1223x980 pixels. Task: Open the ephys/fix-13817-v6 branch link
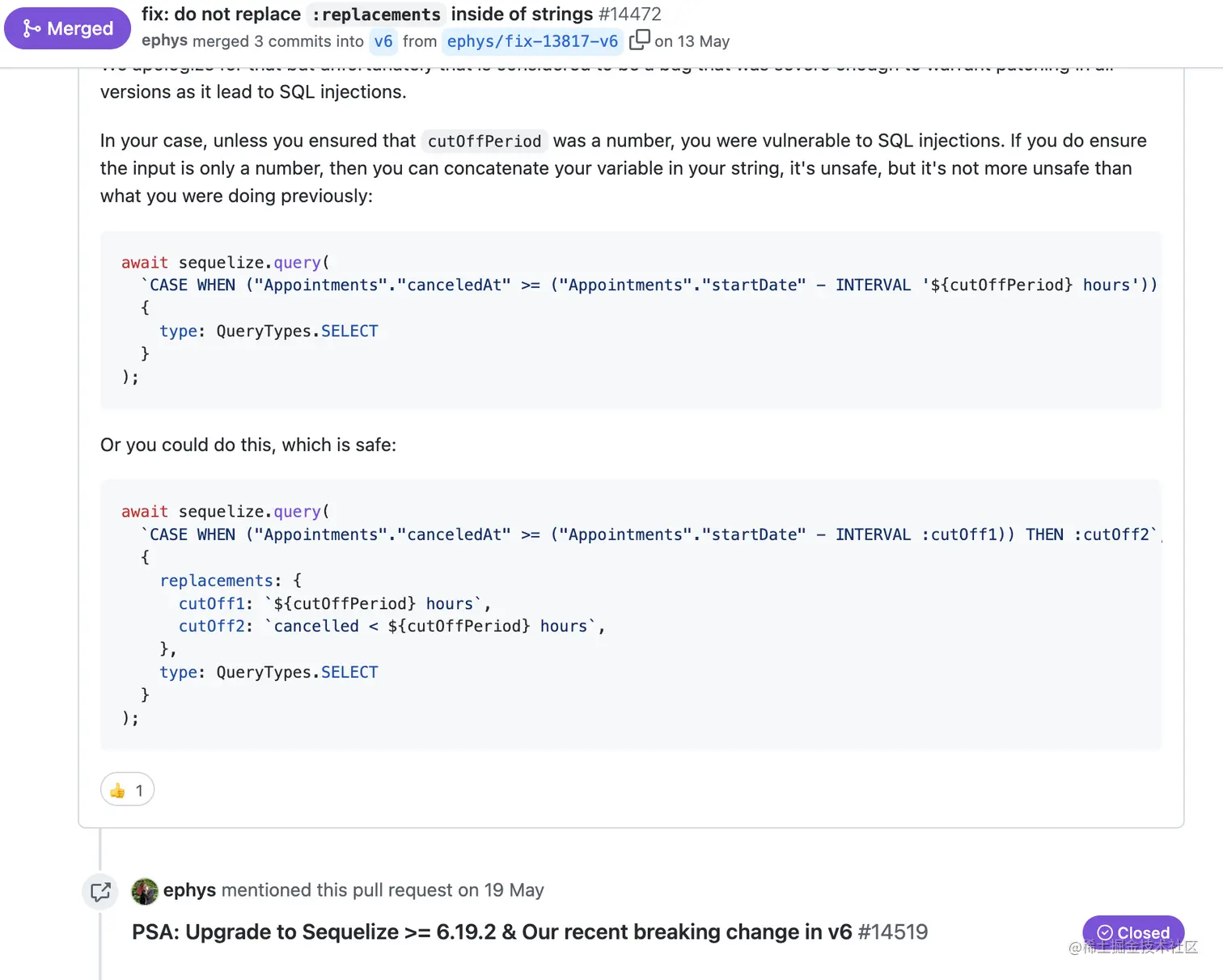532,41
